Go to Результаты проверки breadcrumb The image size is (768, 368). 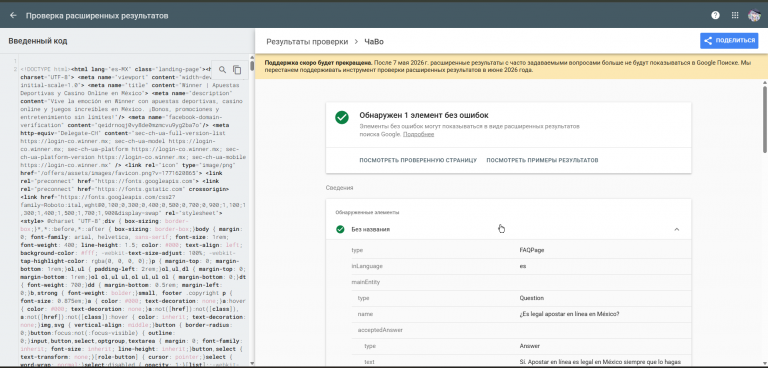coord(307,42)
